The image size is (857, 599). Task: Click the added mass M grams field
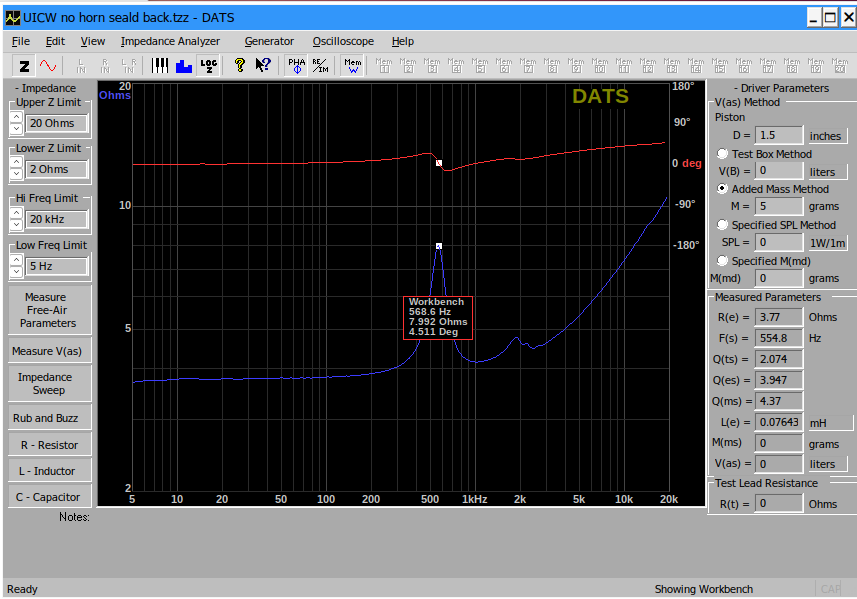779,206
